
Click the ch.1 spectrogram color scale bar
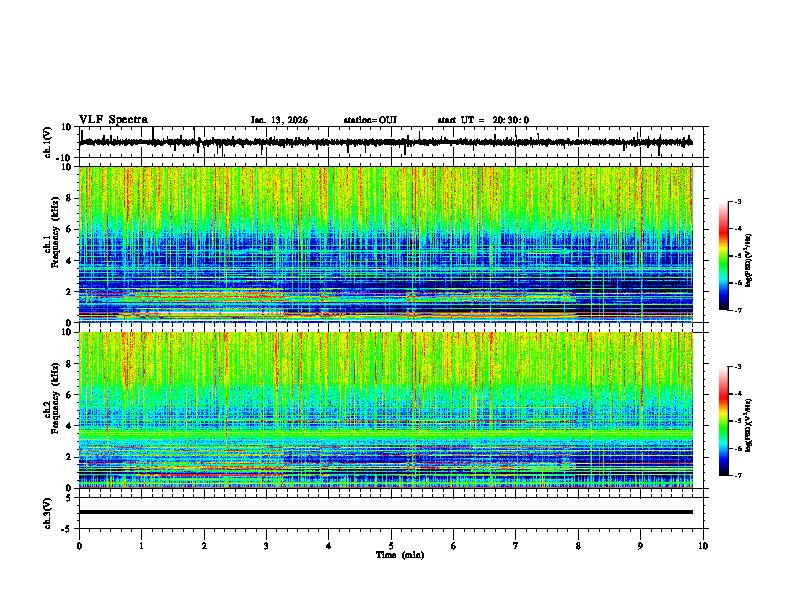pyautogui.click(x=724, y=256)
